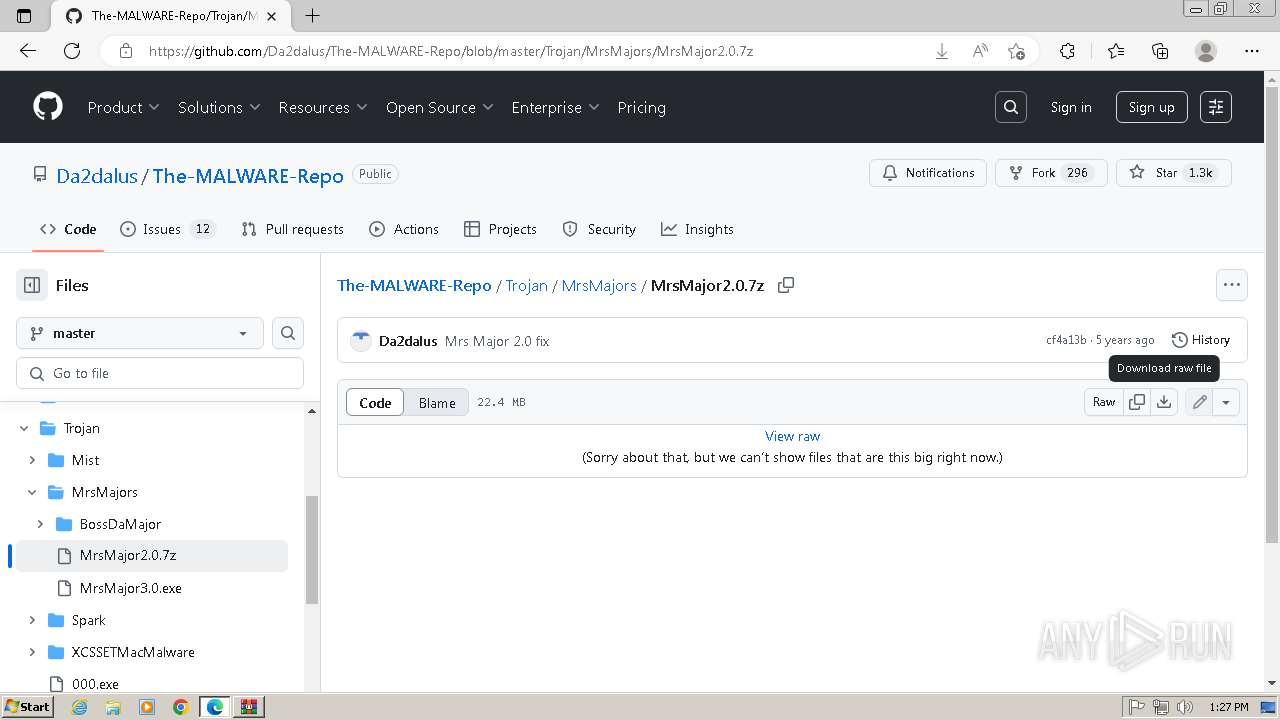Screen dimensions: 1280x720
Task: Open File Explorer from the taskbar
Action: [113, 707]
